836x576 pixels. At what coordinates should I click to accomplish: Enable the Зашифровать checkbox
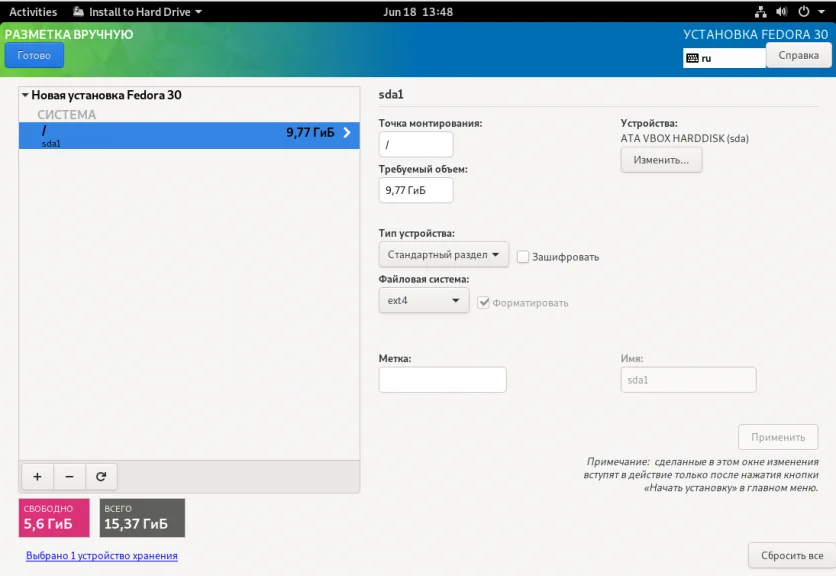pos(523,257)
